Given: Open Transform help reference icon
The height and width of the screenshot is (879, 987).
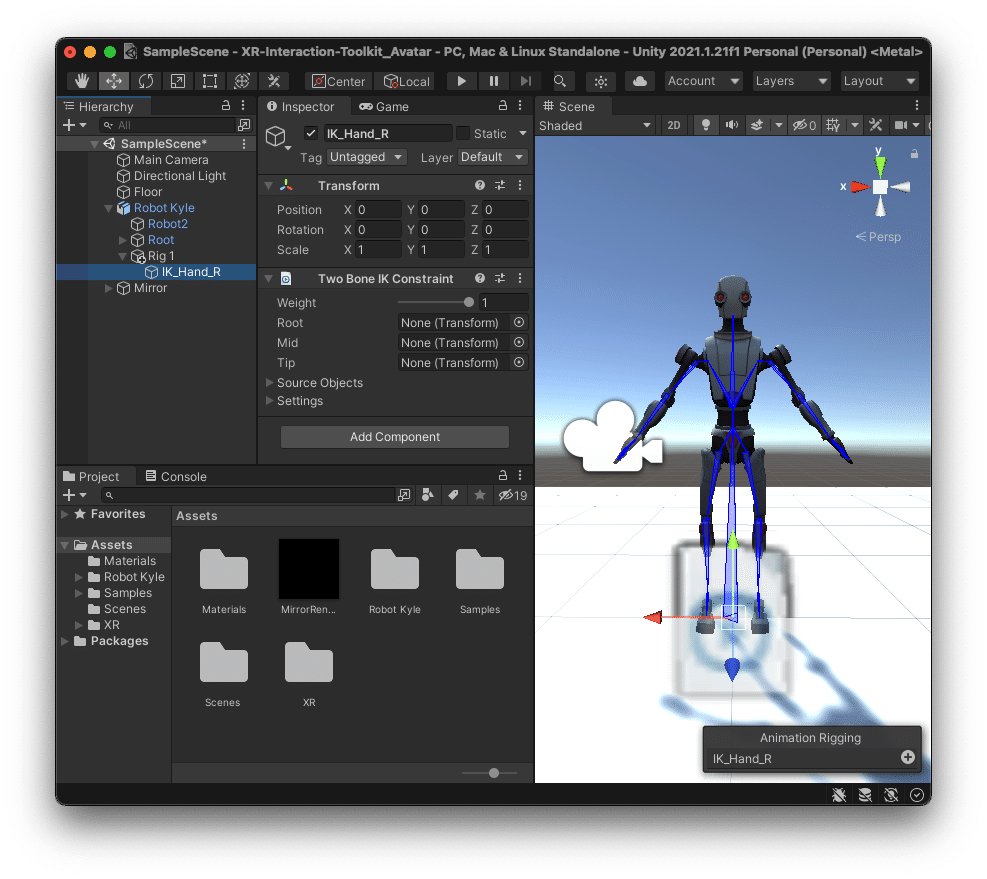Looking at the screenshot, I should point(480,185).
